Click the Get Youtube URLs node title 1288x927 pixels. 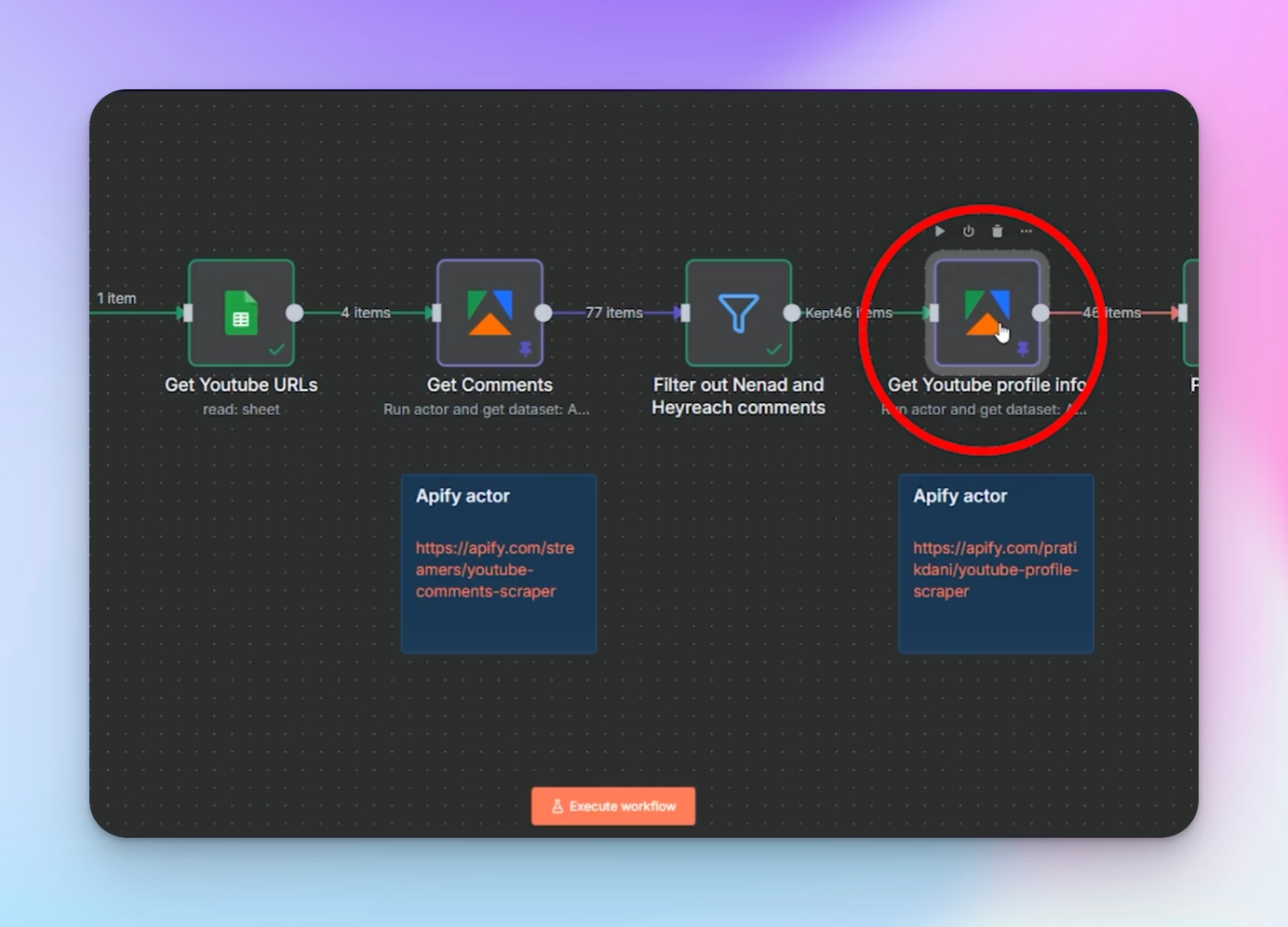tap(241, 384)
